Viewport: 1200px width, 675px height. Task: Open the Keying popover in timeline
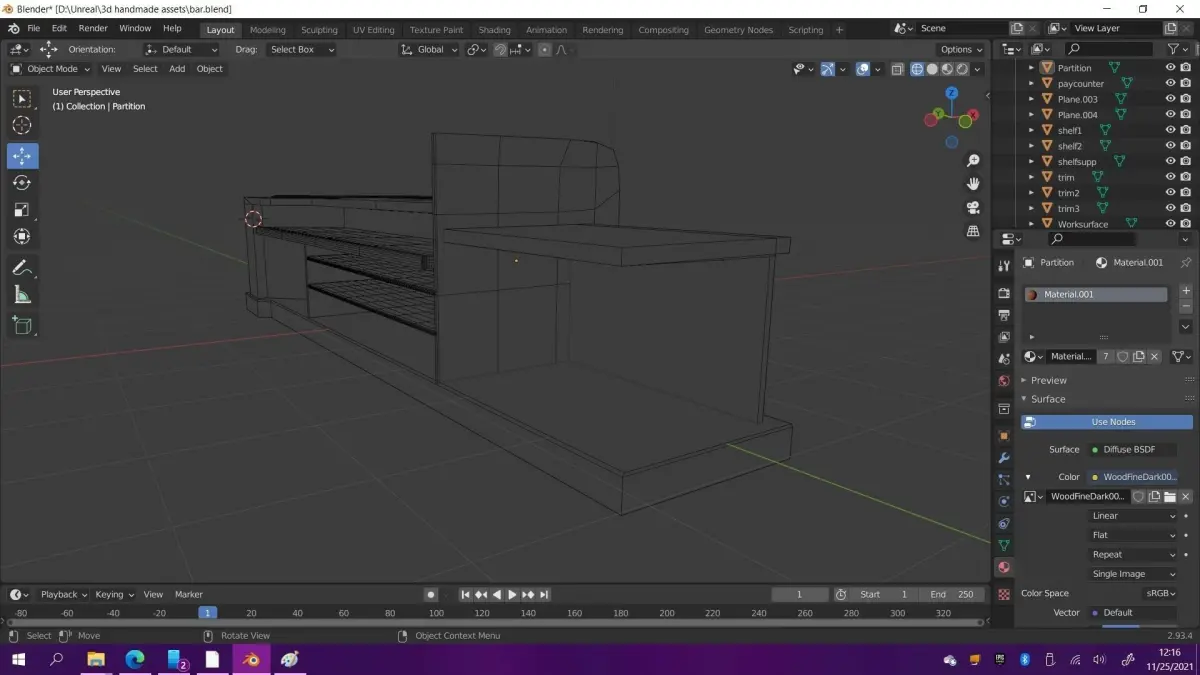point(114,594)
